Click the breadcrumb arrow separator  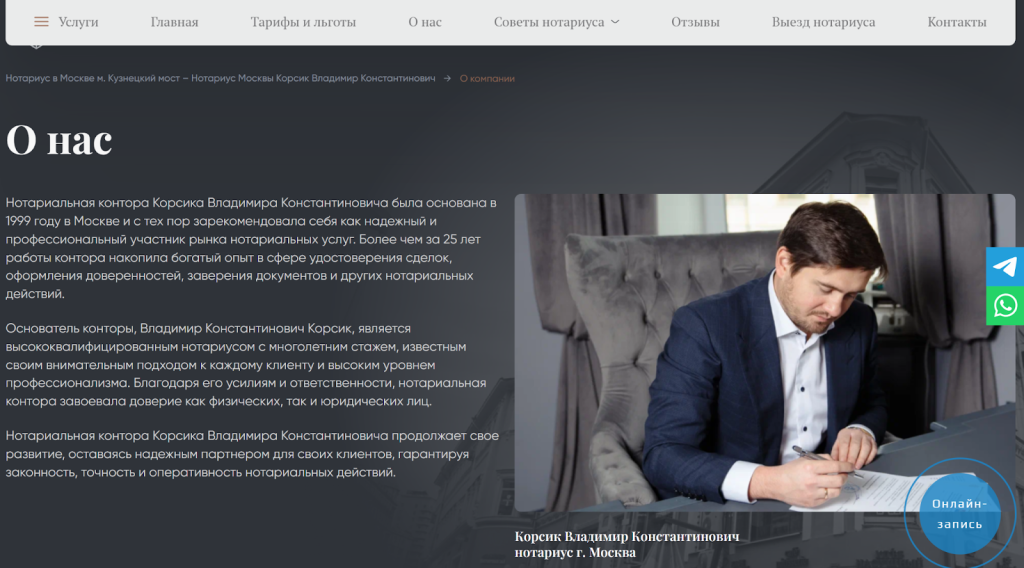(x=447, y=78)
